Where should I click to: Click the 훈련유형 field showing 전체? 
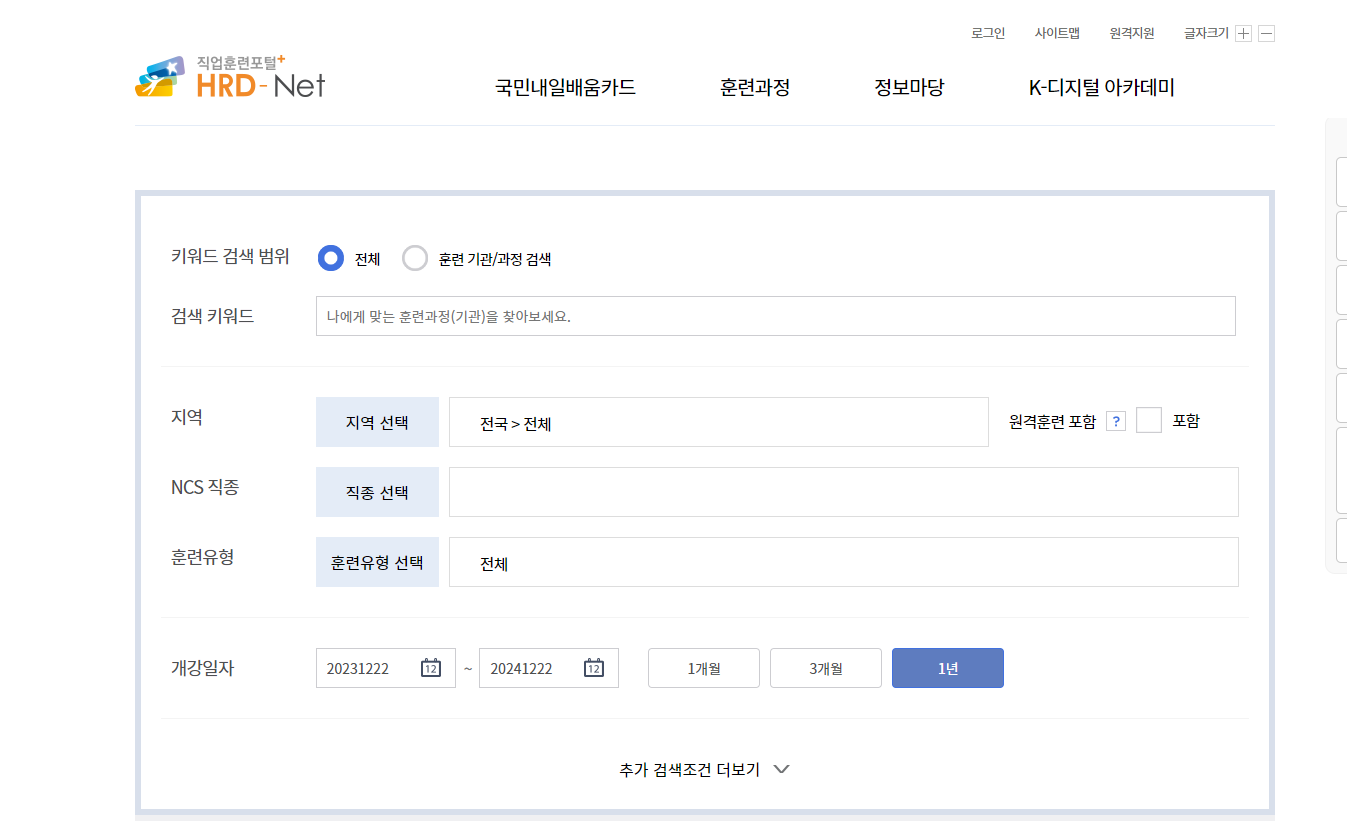tap(844, 562)
